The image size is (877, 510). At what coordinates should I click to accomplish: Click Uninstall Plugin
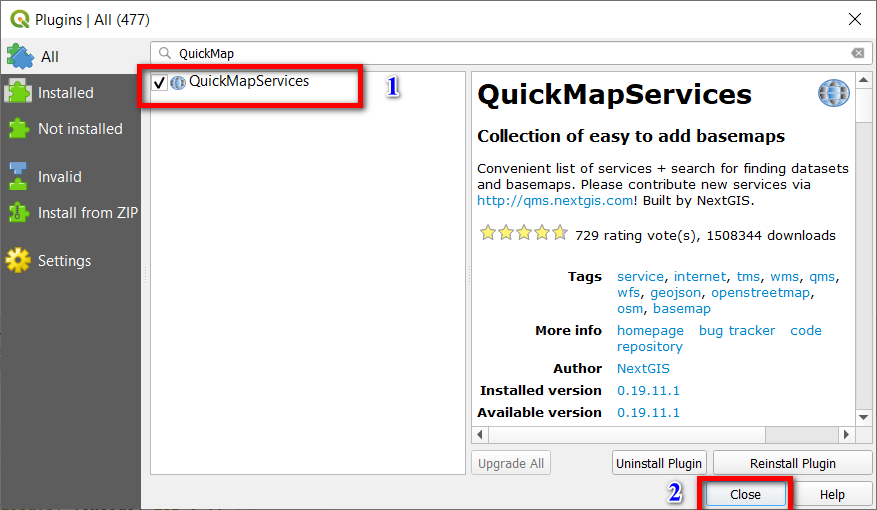pyautogui.click(x=659, y=463)
